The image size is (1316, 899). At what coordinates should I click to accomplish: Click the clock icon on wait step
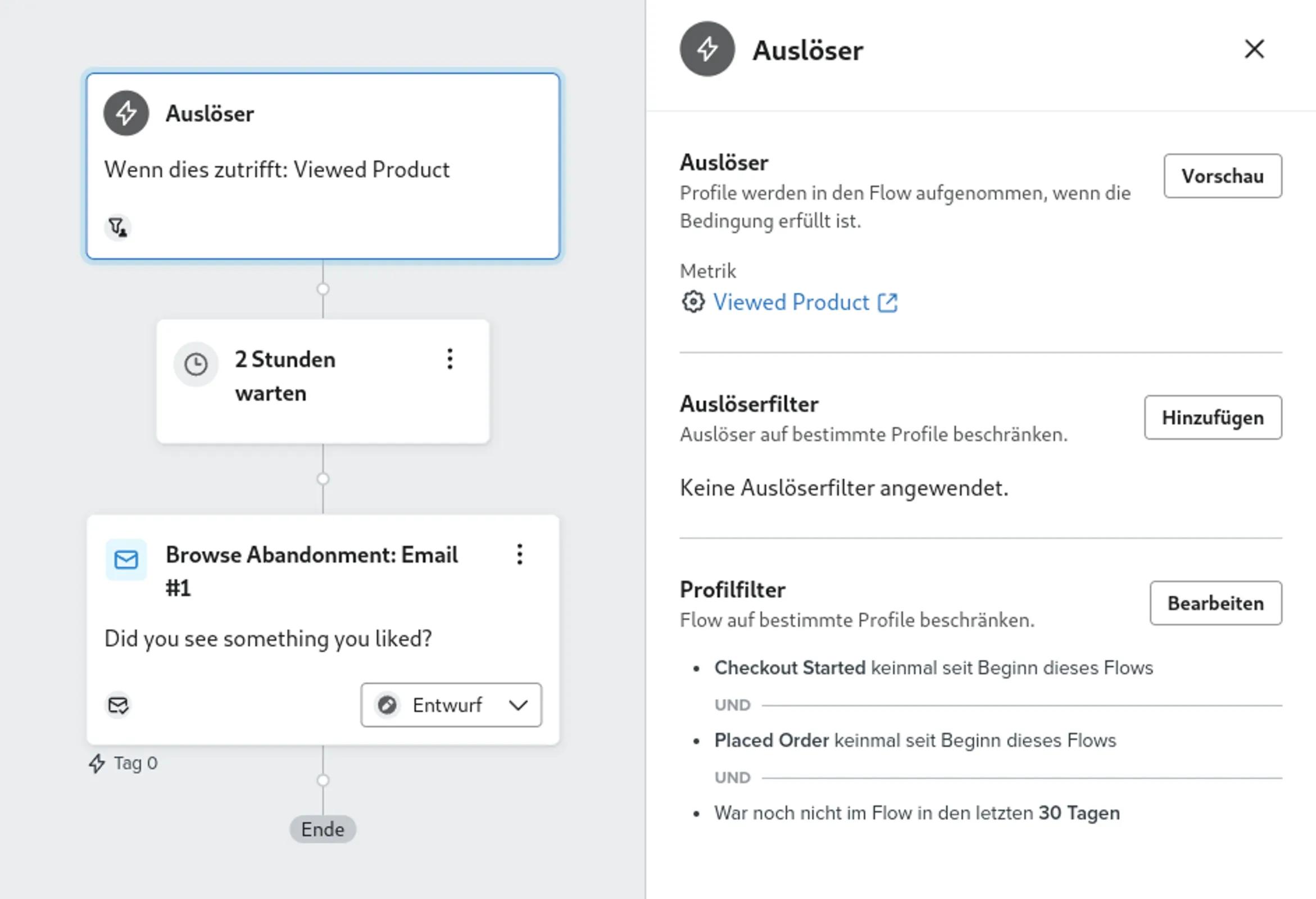click(x=196, y=364)
